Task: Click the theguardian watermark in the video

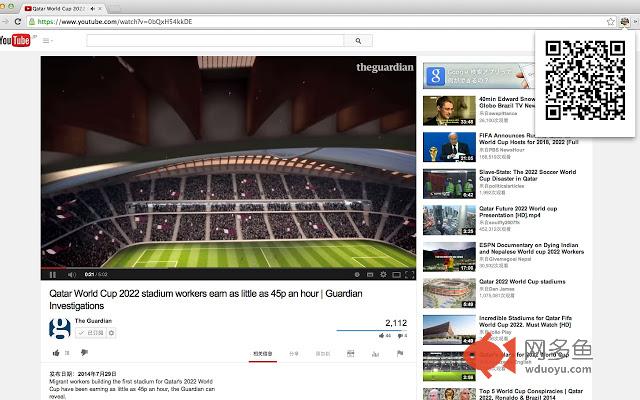Action: coord(385,67)
